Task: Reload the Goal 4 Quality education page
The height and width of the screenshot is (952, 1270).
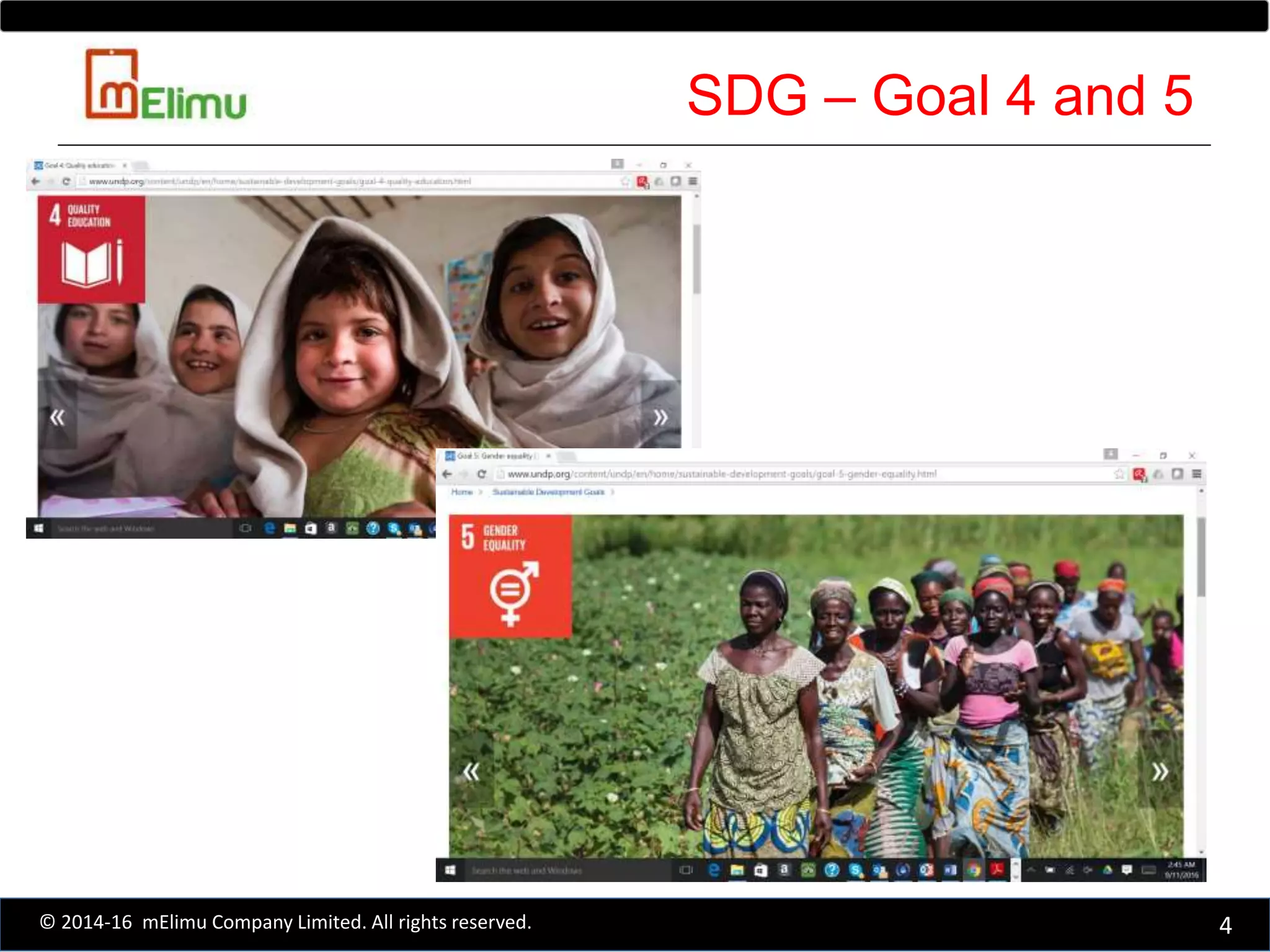Action: 66,182
